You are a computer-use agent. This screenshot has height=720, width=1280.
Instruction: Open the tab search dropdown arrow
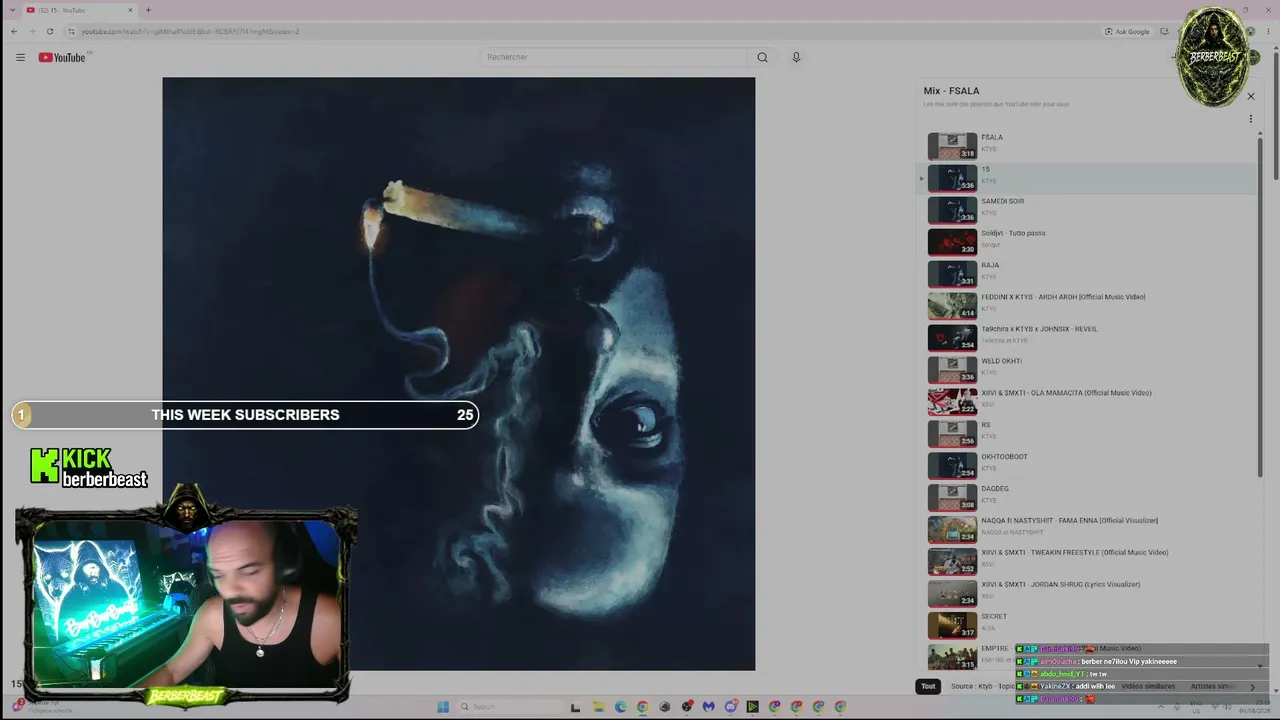(13, 10)
